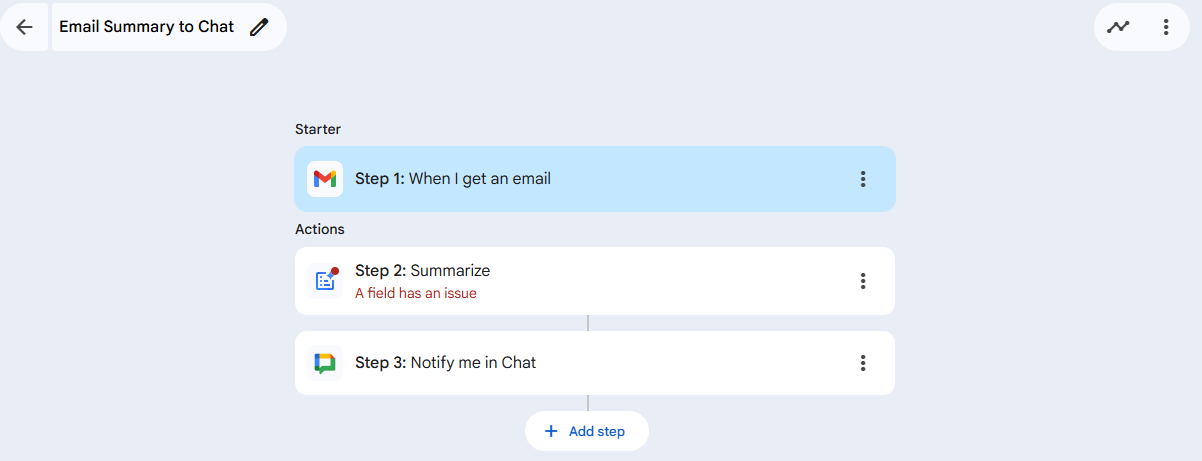The height and width of the screenshot is (461, 1202).
Task: Click the 'Starter' section label
Action: [318, 129]
